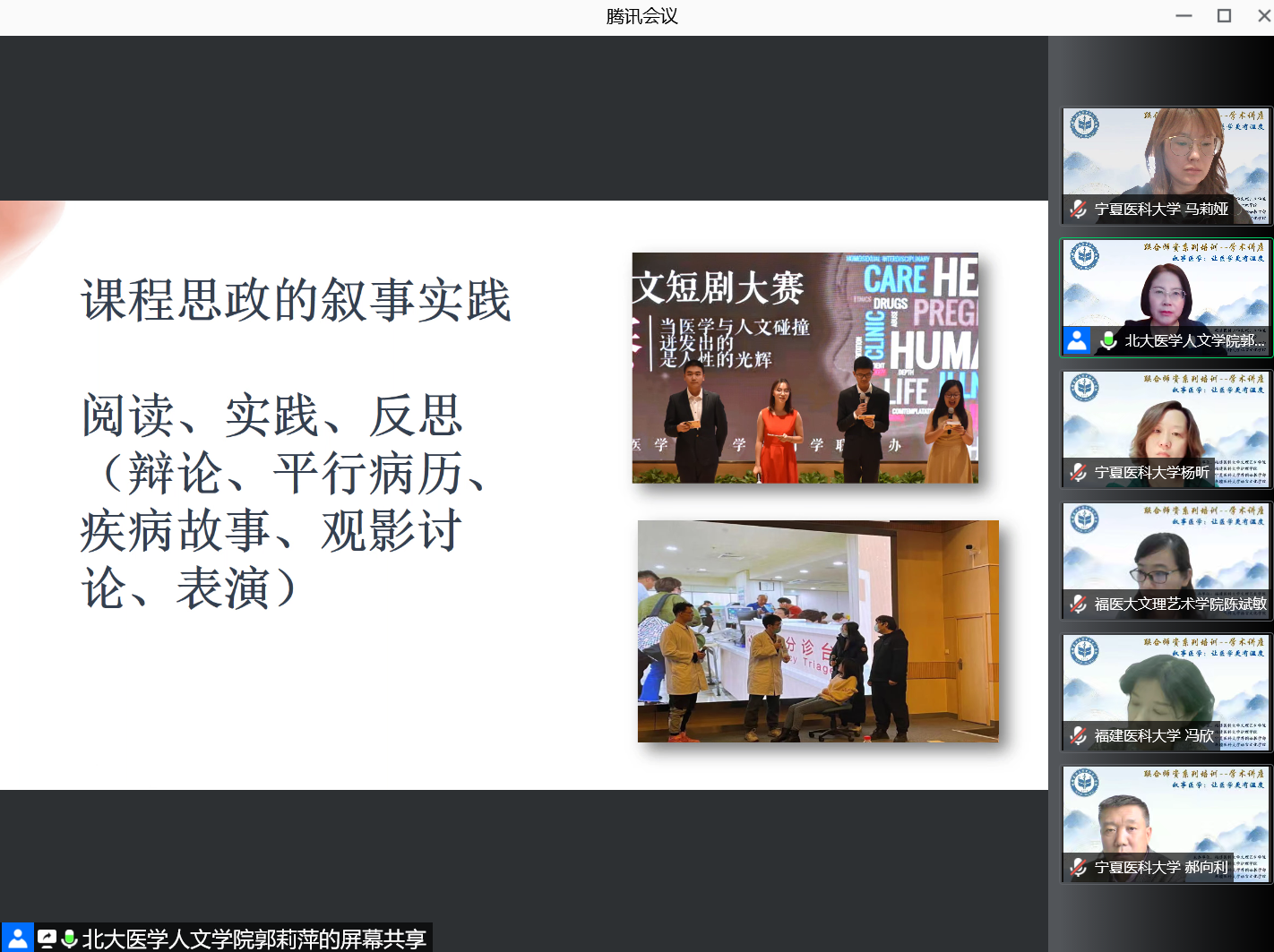Viewport: 1274px width, 952px height.
Task: Click the 文短剧大赛 photo on the slide
Action: tap(805, 368)
